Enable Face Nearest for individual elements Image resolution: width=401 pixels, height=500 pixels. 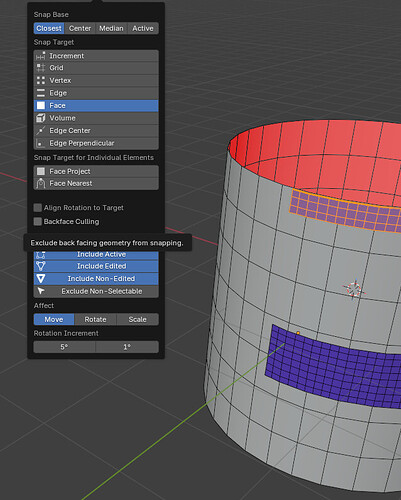pyautogui.click(x=96, y=183)
